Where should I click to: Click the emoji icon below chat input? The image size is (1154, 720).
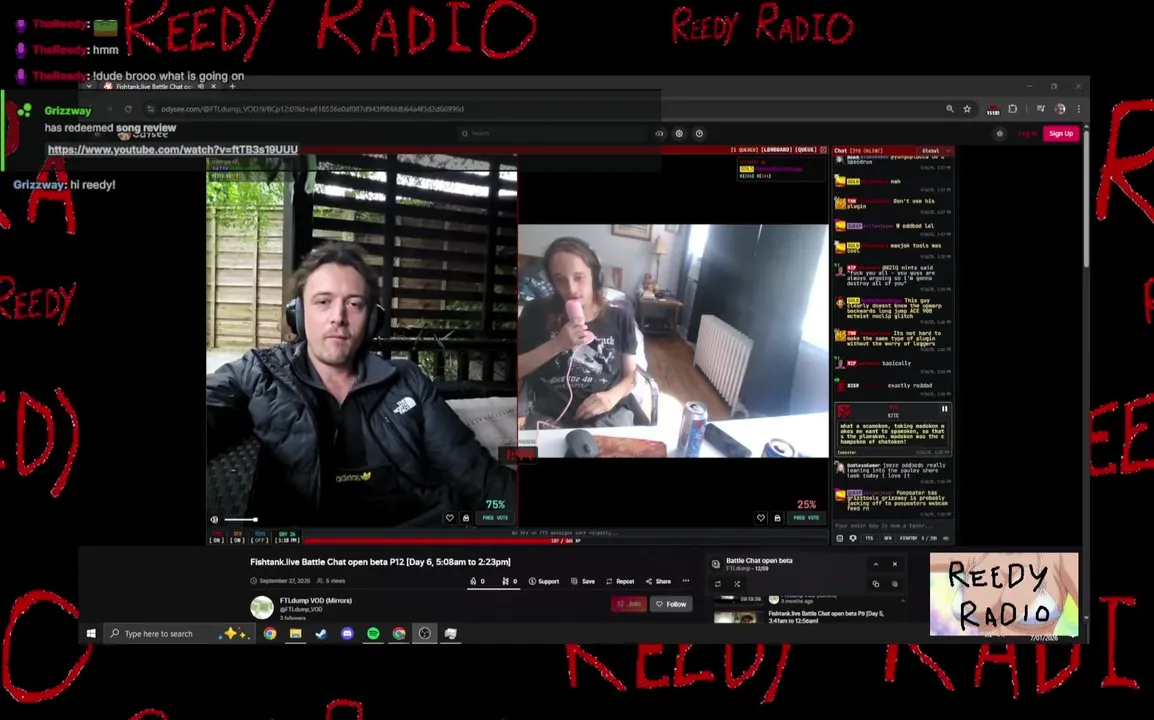pyautogui.click(x=840, y=538)
